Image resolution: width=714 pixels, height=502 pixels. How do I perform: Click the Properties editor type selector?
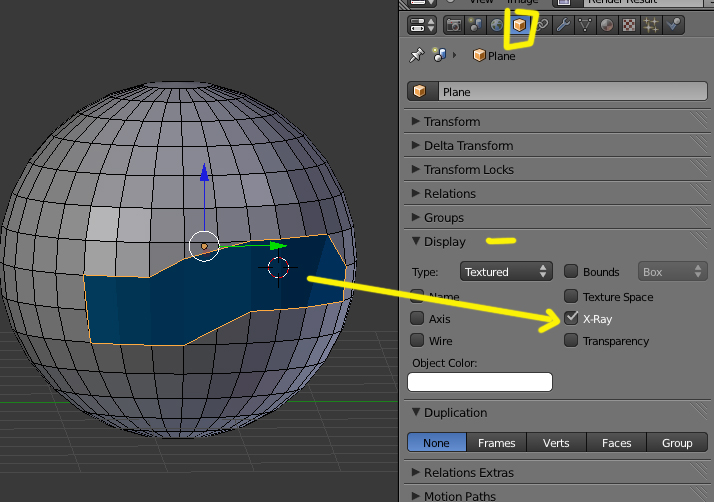click(x=422, y=25)
